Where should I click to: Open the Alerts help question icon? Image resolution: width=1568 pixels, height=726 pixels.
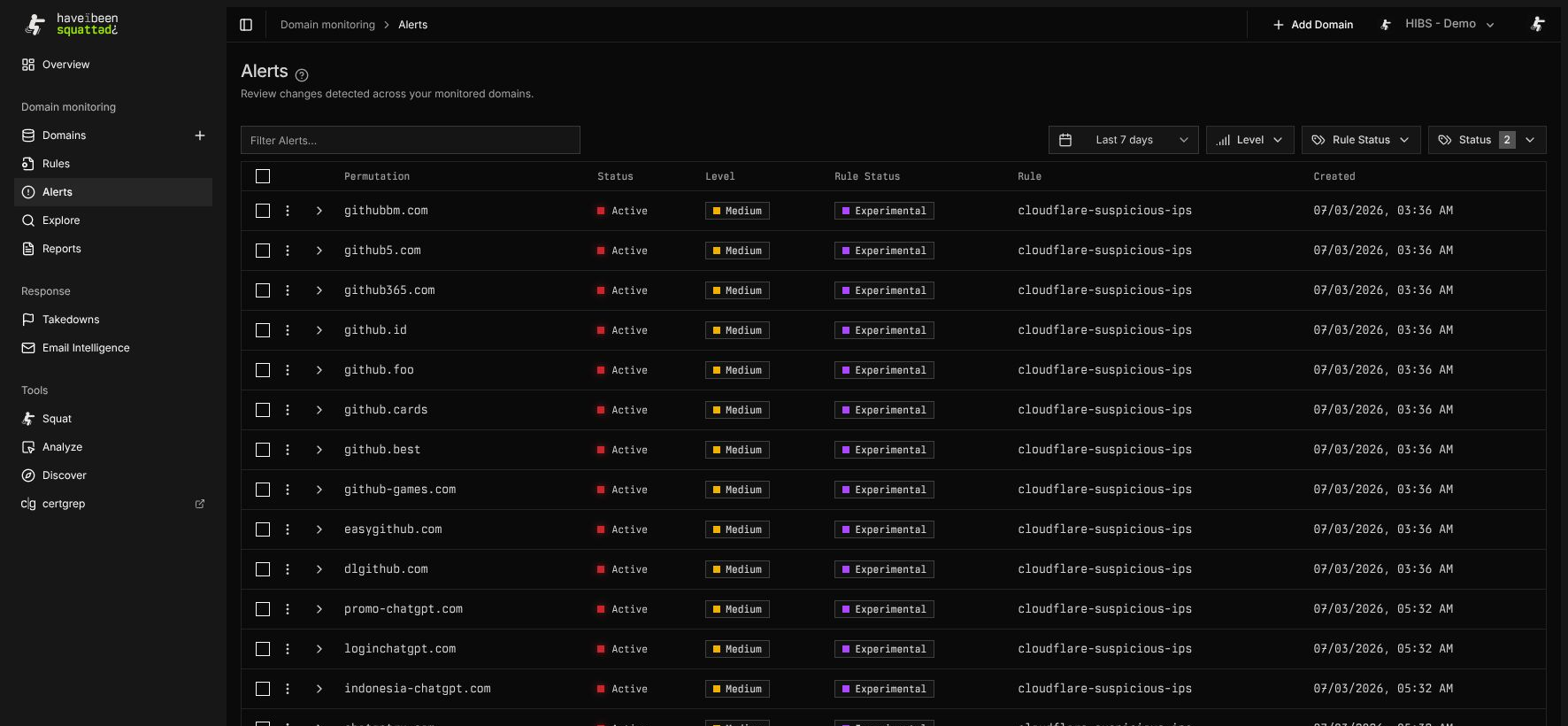click(302, 75)
